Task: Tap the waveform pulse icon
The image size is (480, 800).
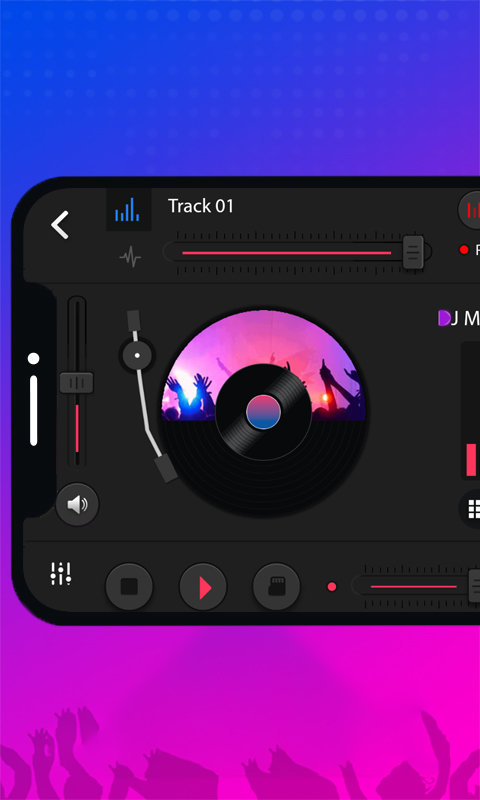Action: tap(131, 257)
